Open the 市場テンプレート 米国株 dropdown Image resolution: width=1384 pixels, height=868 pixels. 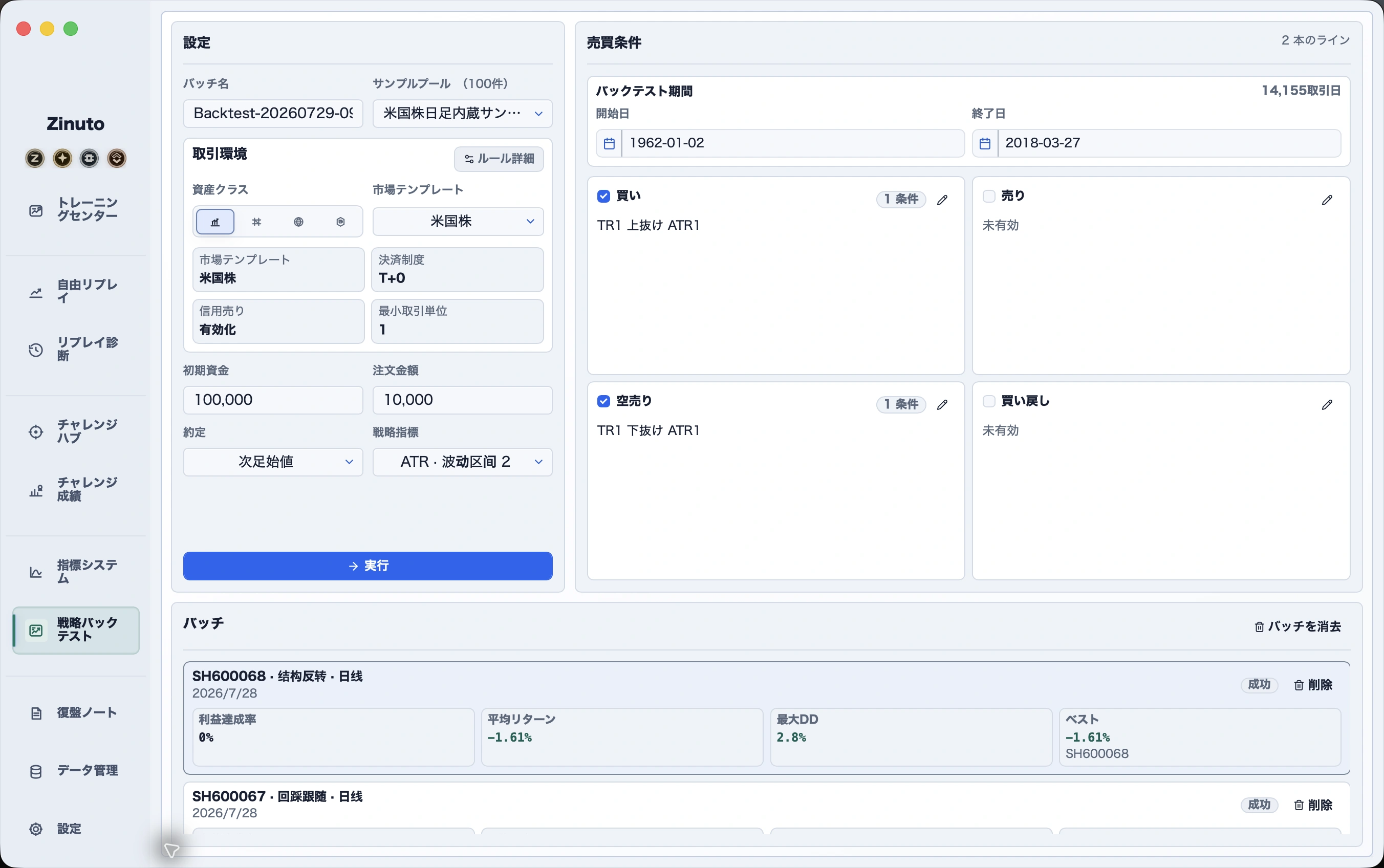(x=458, y=222)
